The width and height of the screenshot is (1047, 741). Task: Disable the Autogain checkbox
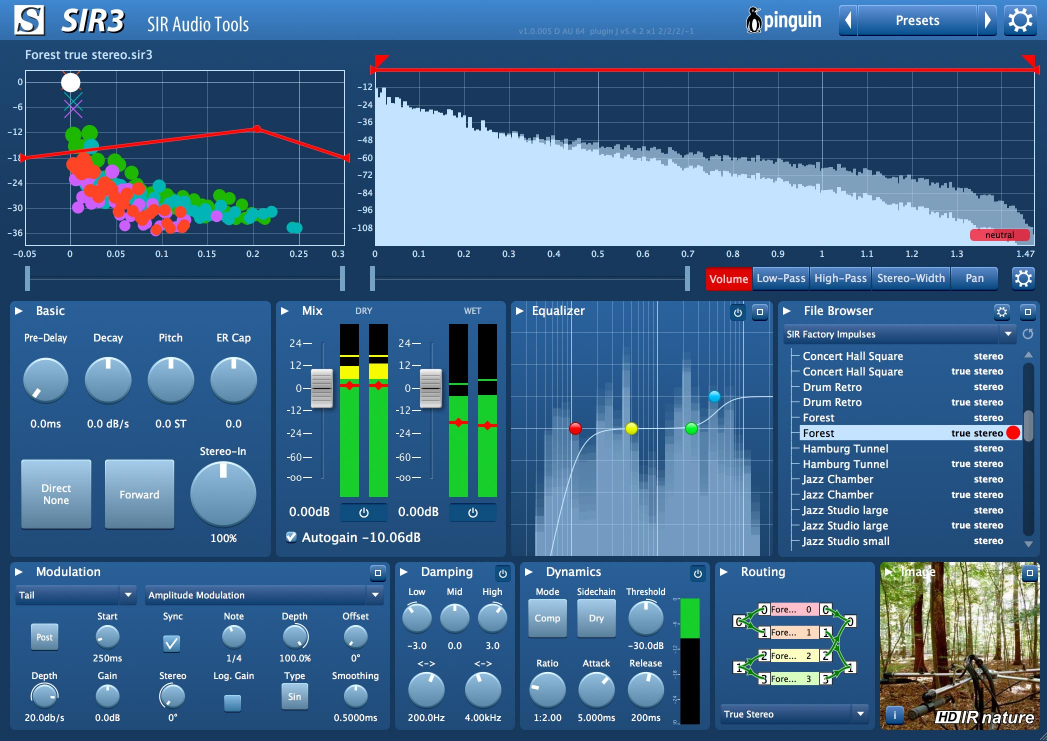291,537
